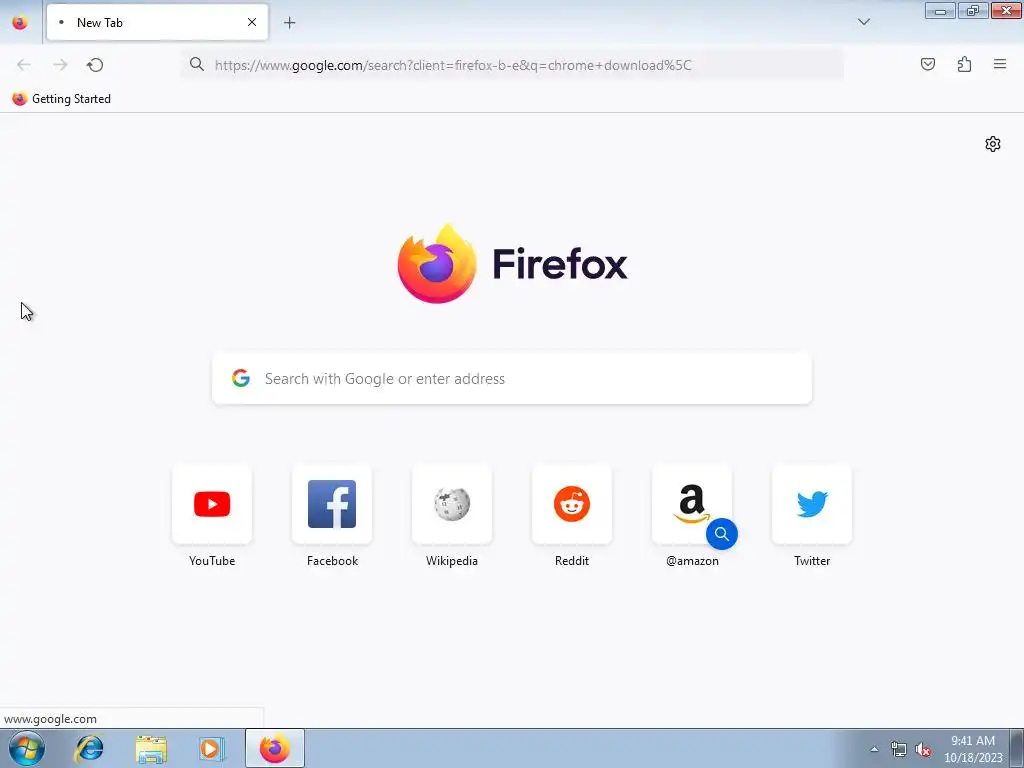Open the muted volume tray icon
1024x768 pixels.
[x=923, y=749]
